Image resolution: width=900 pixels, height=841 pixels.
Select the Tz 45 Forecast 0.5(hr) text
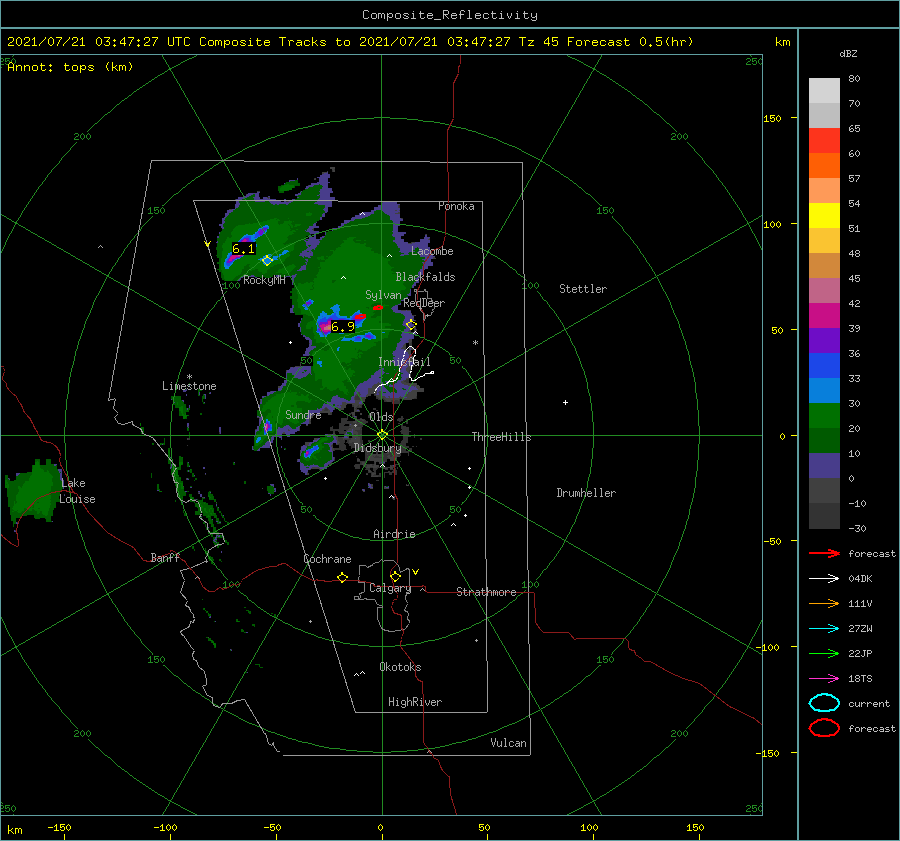pos(606,42)
